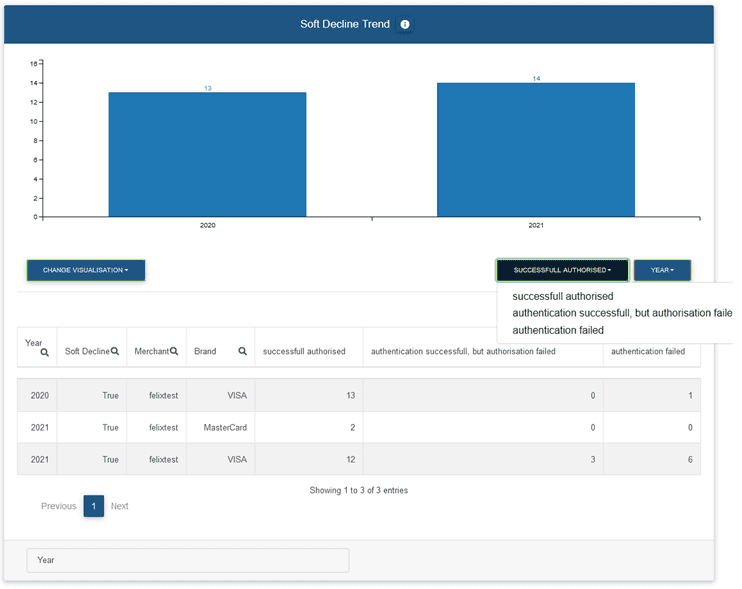This screenshot has height=589, width=742.
Task: Click the Merchant column search icon
Action: [x=174, y=351]
